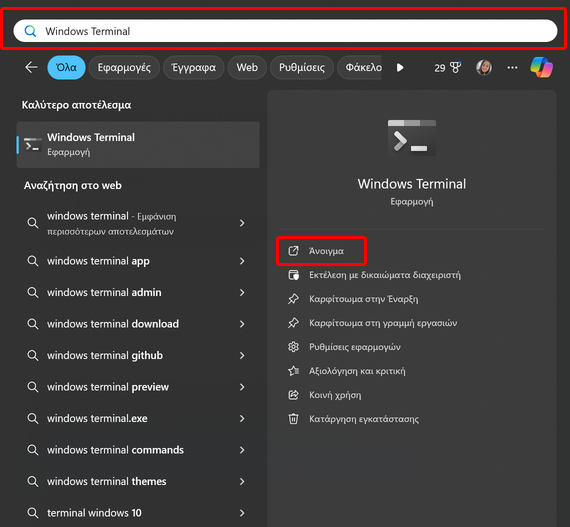Select Windows Terminal best match result
This screenshot has width=570, height=527.
click(138, 145)
